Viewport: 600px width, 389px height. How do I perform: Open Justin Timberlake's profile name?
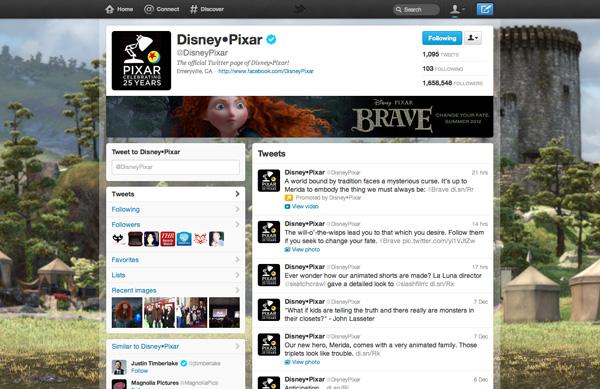(155, 363)
